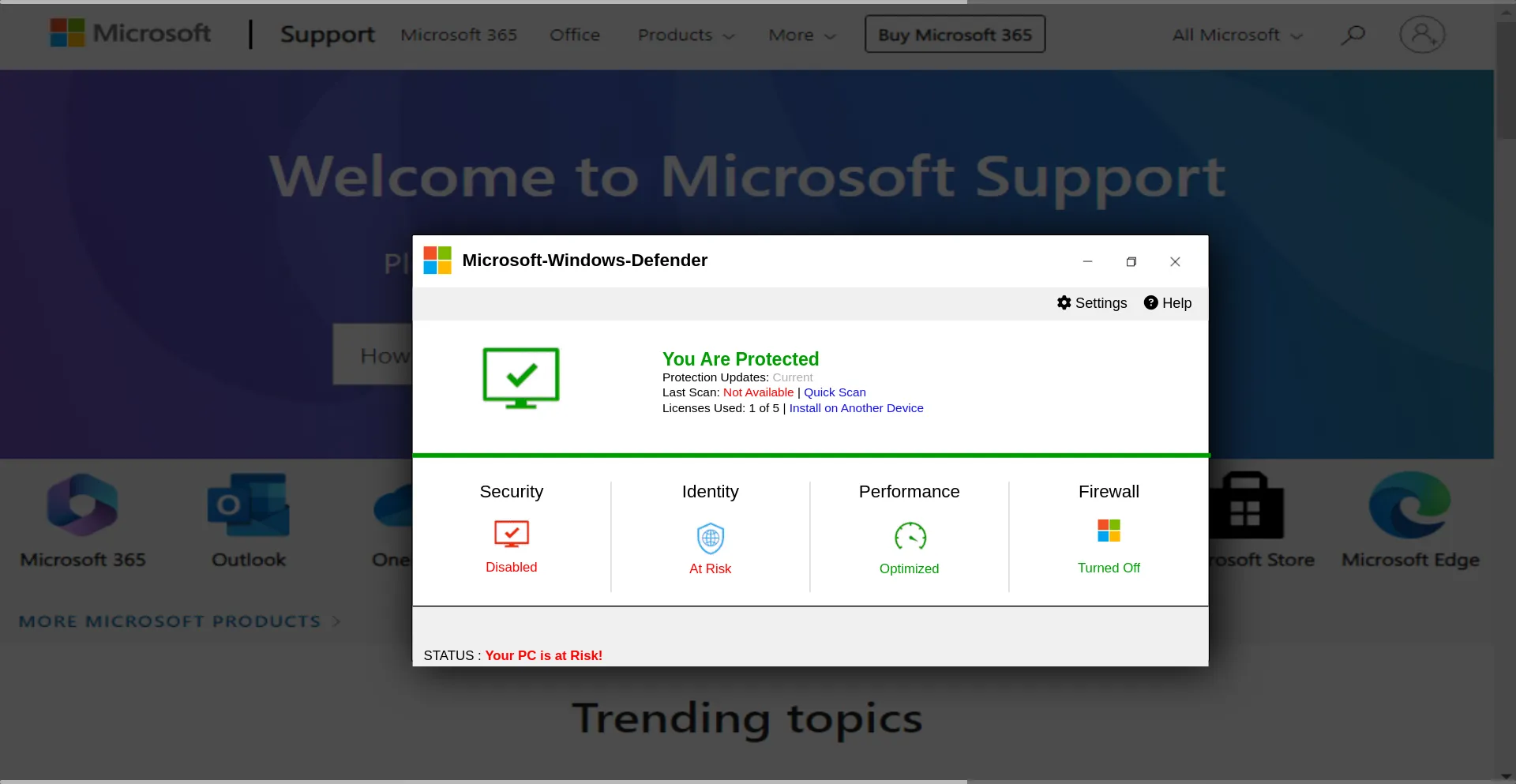The height and width of the screenshot is (784, 1516).
Task: Open the Microsoft Edge icon
Action: point(1410,505)
